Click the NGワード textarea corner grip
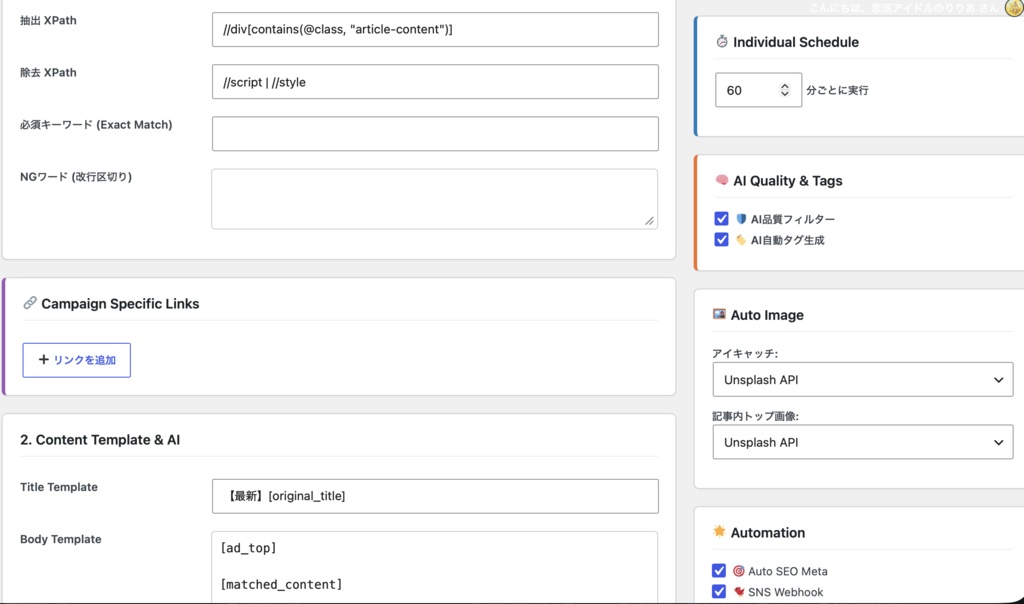 [x=649, y=221]
